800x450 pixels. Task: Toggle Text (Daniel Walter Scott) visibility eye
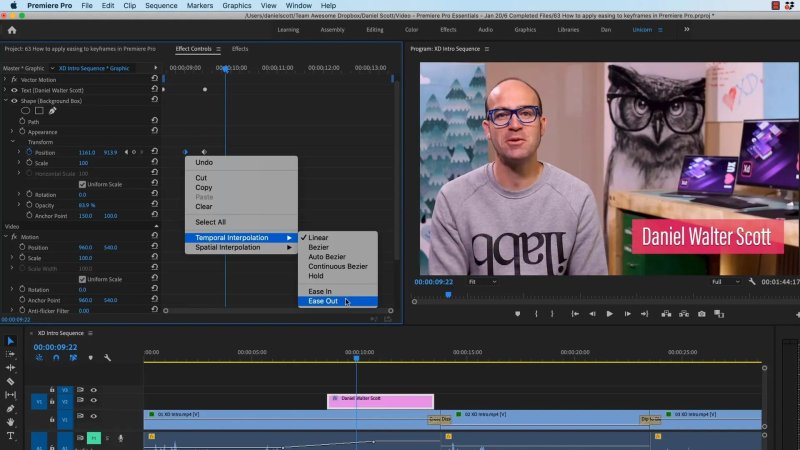point(14,90)
